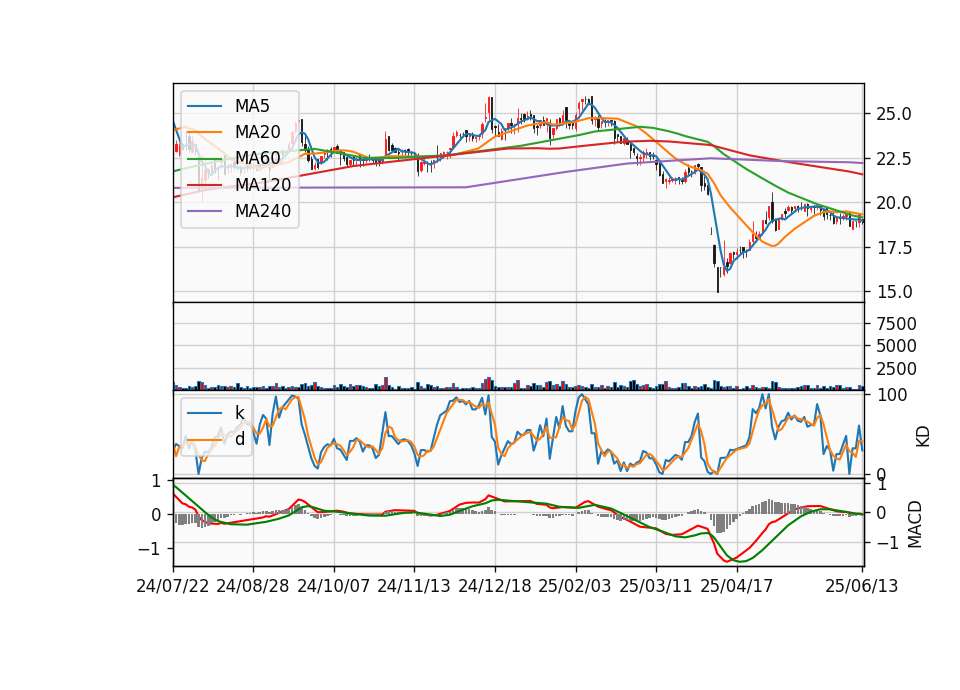960x690 pixels.
Task: Click the 25/03/11 date axis label
Action: coord(656,586)
